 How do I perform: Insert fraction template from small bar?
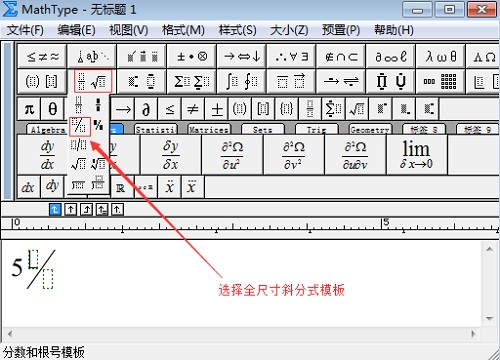[310, 109]
